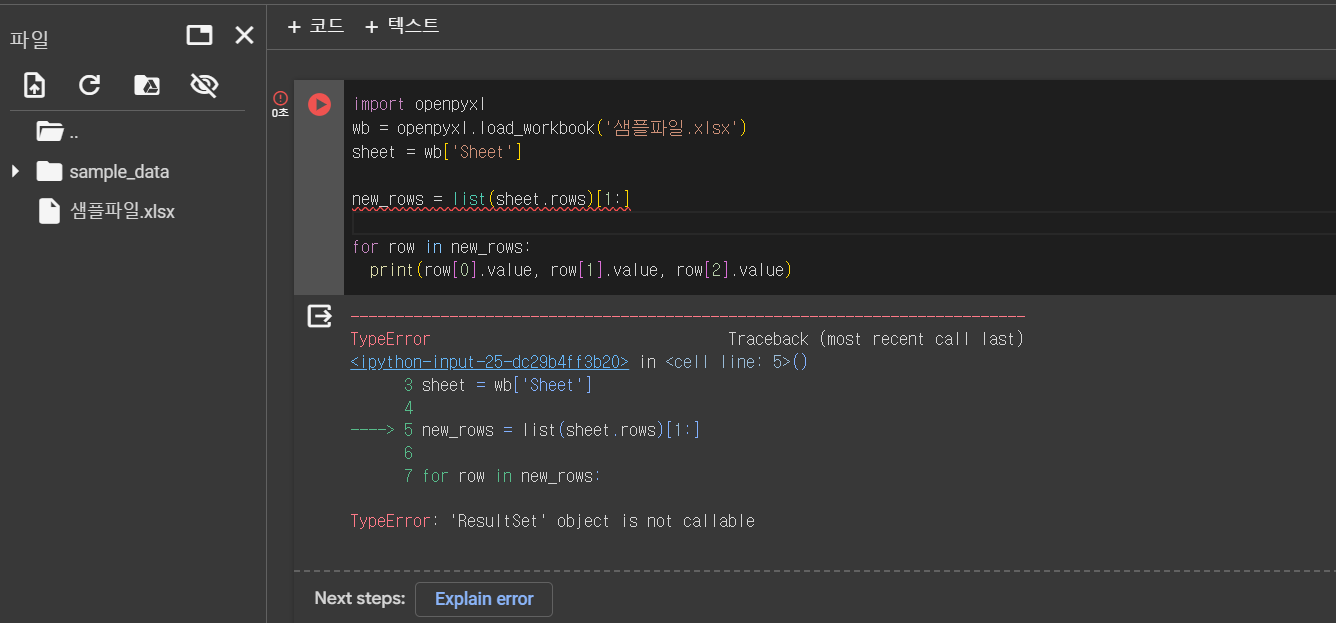This screenshot has height=623, width=1336.
Task: Click the 파일 panel title
Action: [x=29, y=39]
